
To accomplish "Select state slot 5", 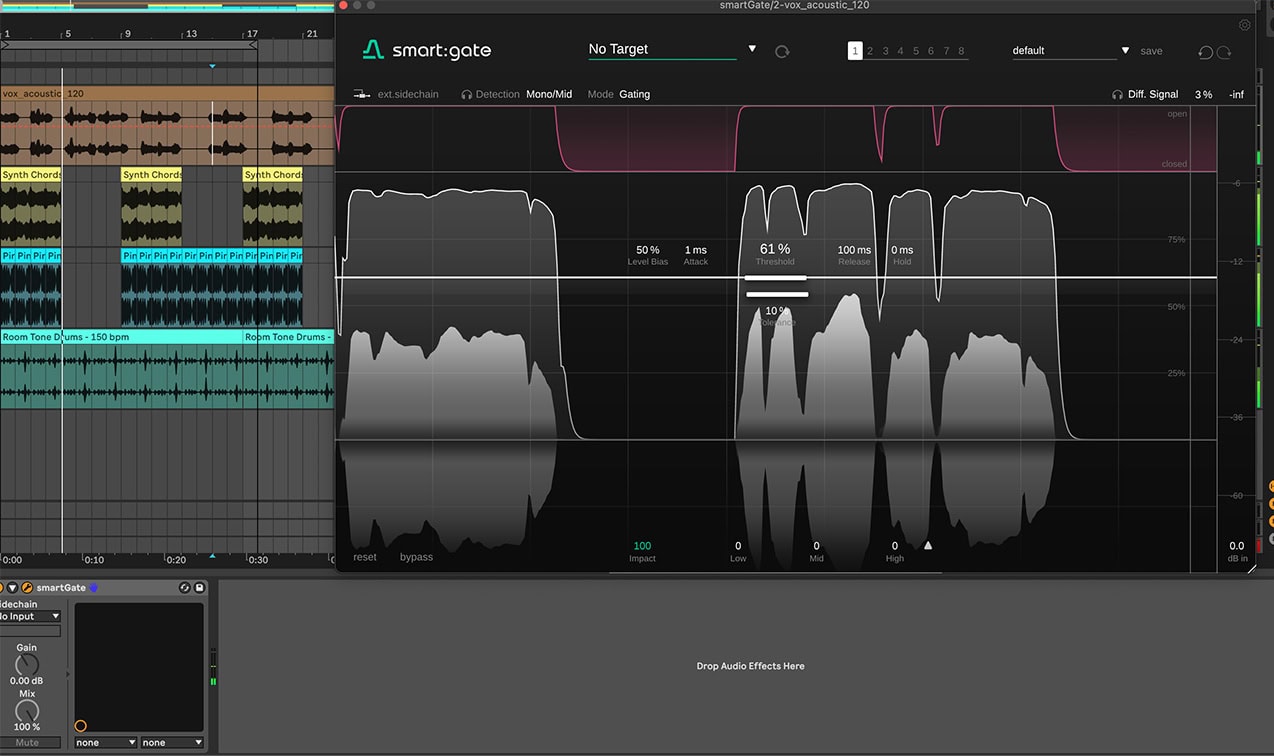I will pyautogui.click(x=915, y=51).
